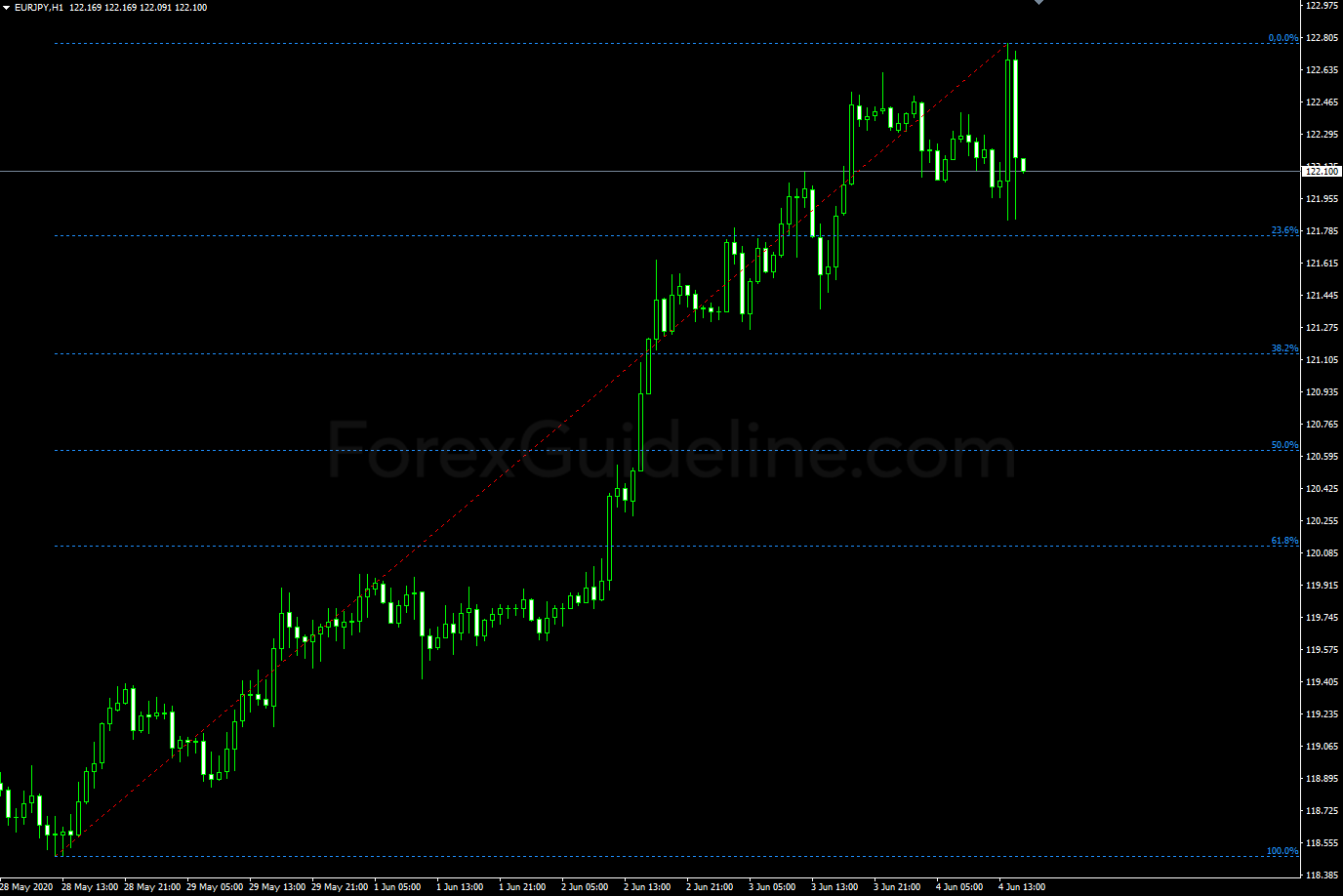1343x896 pixels.
Task: Select the 100.0% Fibonacci level label
Action: pyautogui.click(x=1282, y=851)
